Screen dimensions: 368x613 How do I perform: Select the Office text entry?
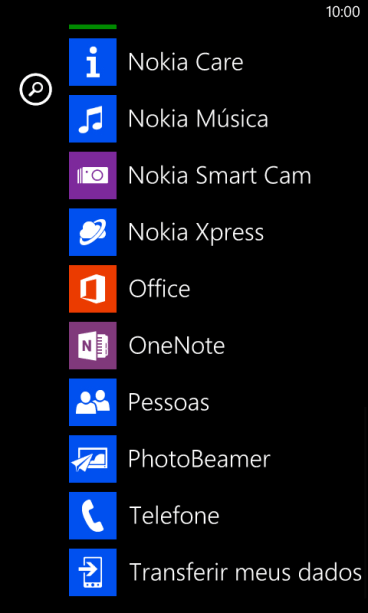pyautogui.click(x=160, y=289)
